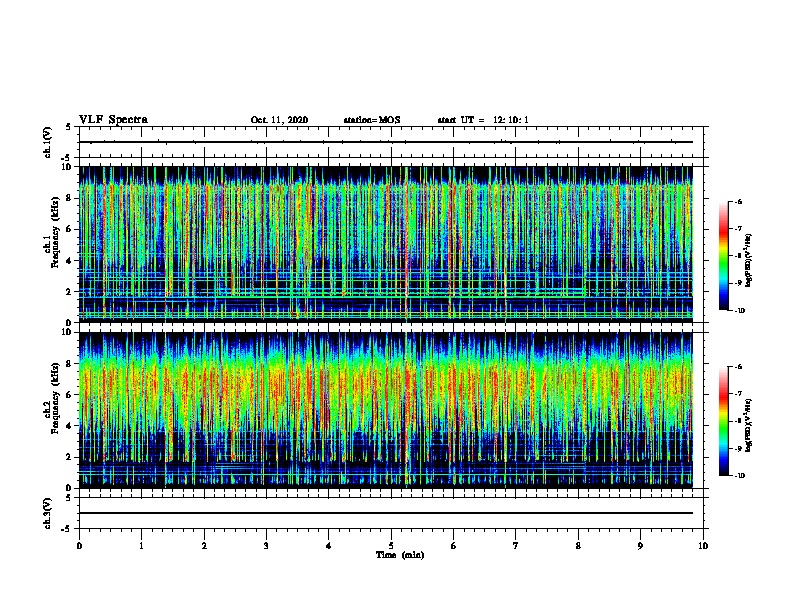This screenshot has height=612, width=792.
Task: Click the time axis tick label "3"
Action: click(x=266, y=546)
